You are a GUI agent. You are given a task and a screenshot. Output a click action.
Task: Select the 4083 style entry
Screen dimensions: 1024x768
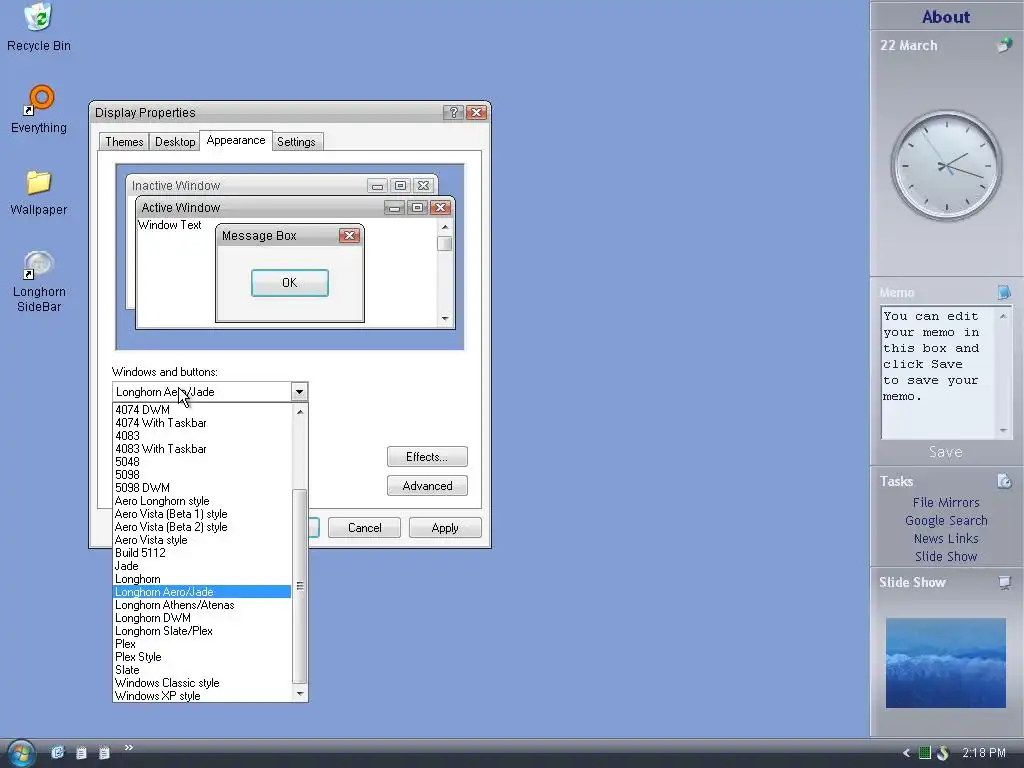202,436
